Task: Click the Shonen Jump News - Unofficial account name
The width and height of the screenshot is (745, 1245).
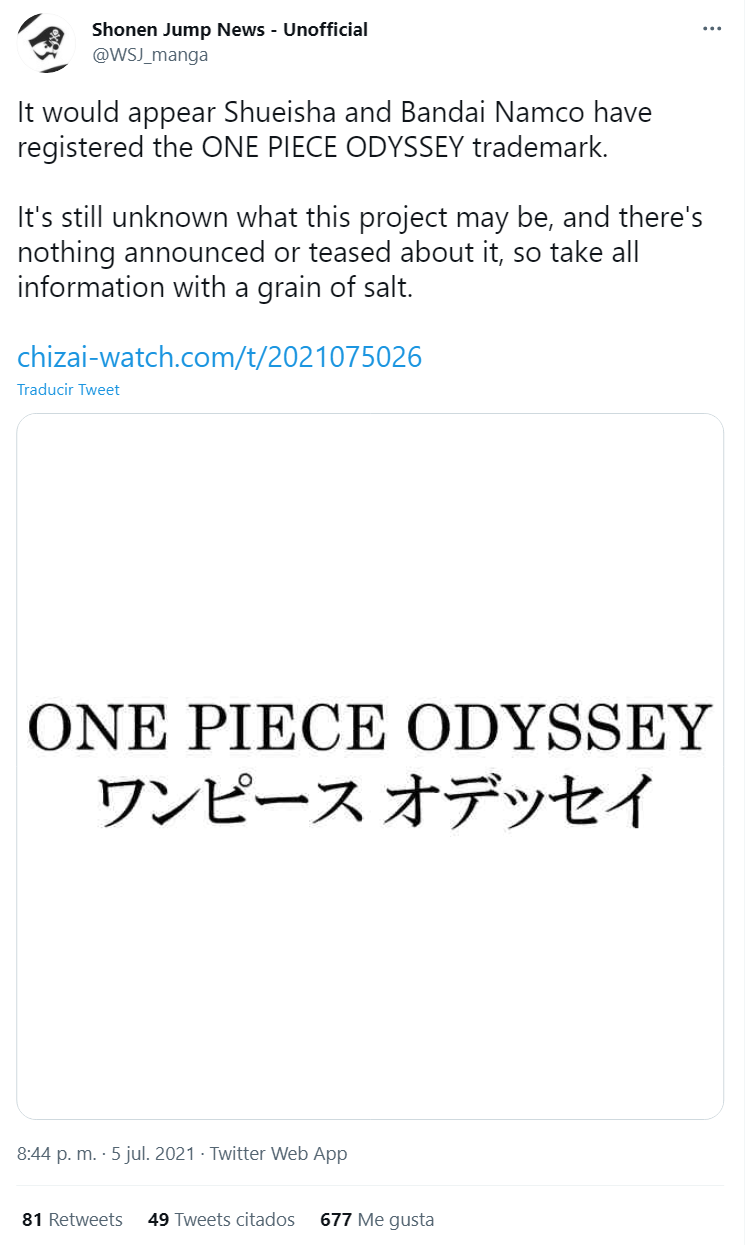Action: [x=230, y=29]
